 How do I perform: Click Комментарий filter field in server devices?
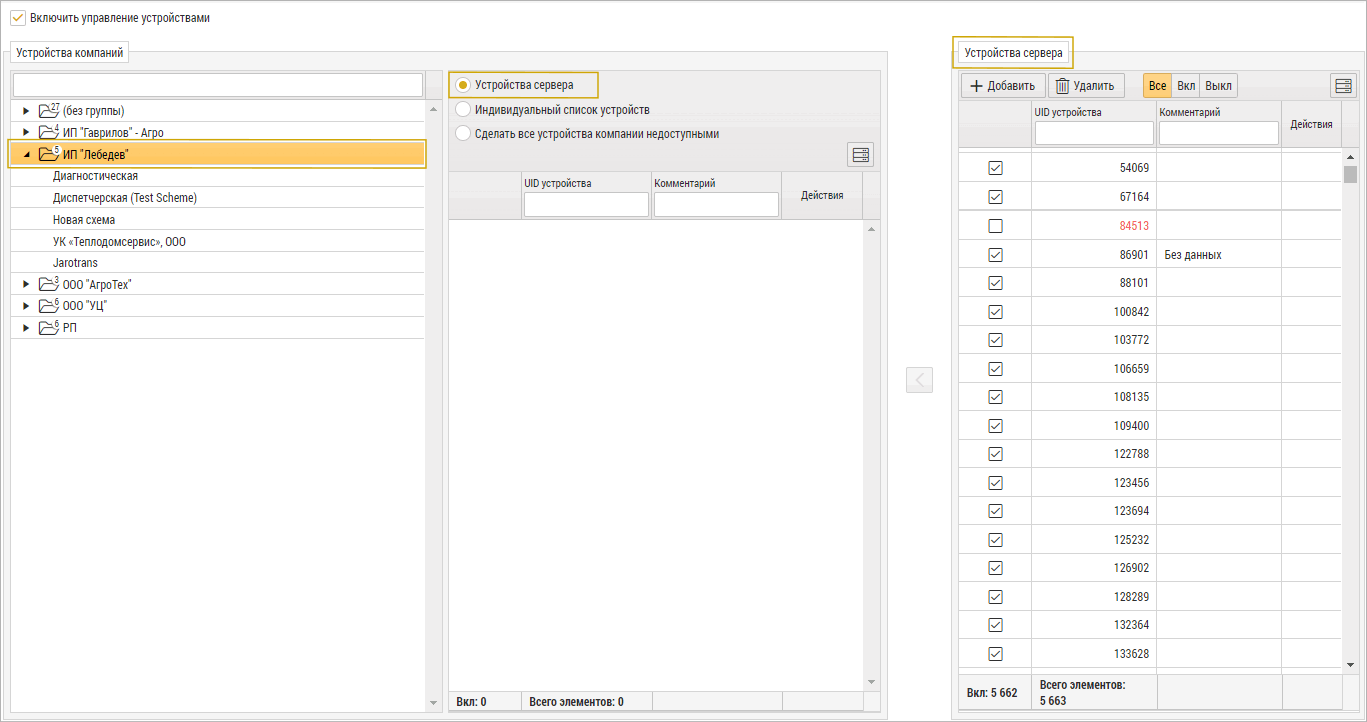point(1219,133)
